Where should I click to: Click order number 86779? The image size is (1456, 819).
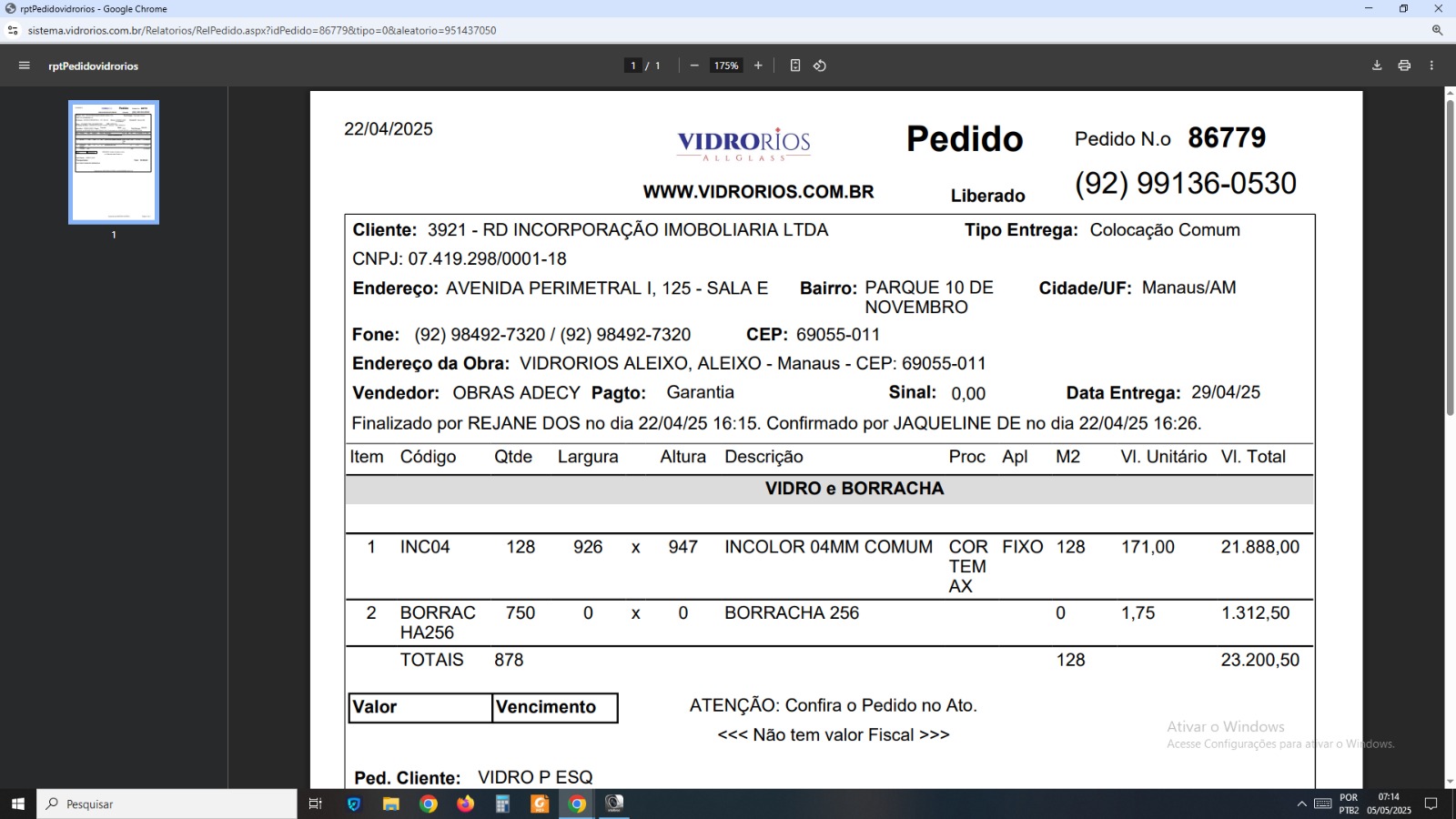(x=1227, y=137)
